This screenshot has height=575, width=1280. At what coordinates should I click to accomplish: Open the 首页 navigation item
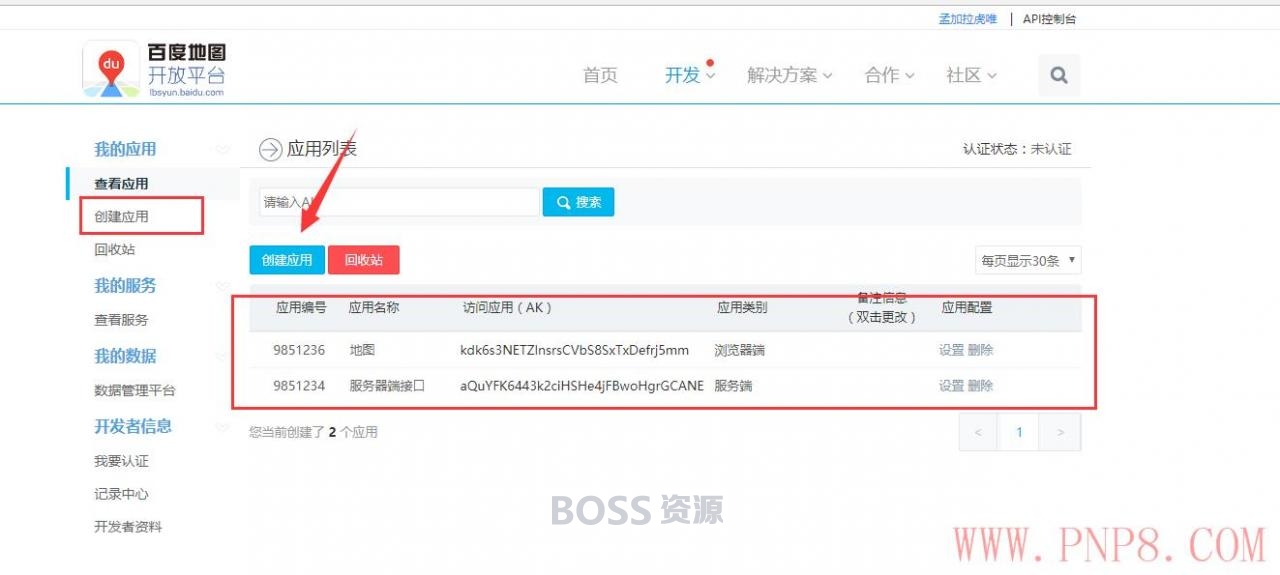click(600, 75)
